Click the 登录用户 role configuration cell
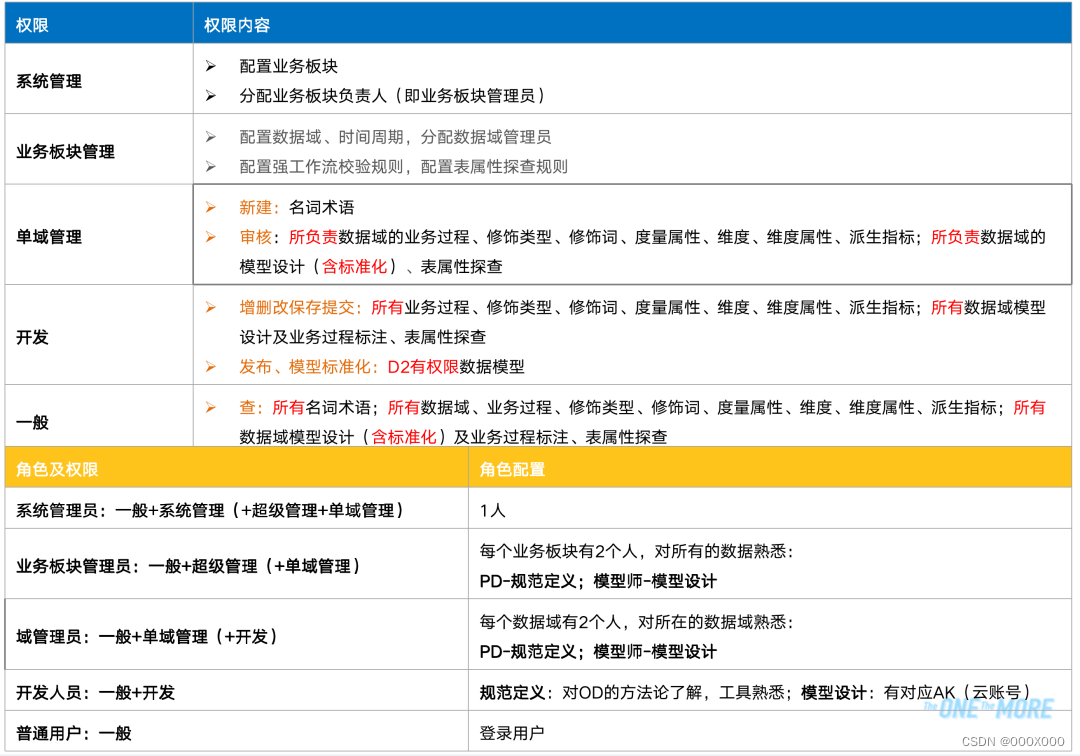 512,733
